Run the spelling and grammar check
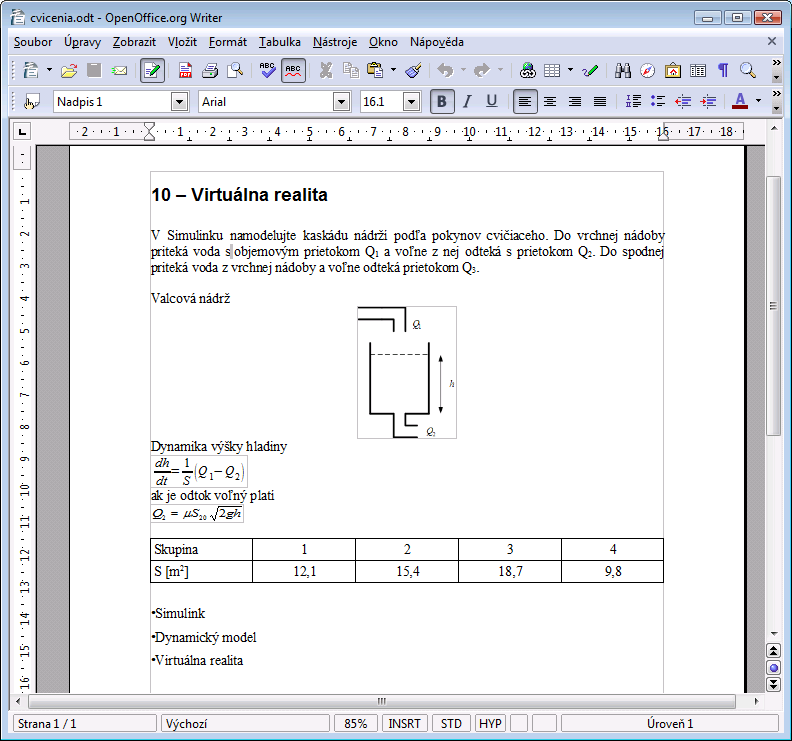 click(267, 70)
